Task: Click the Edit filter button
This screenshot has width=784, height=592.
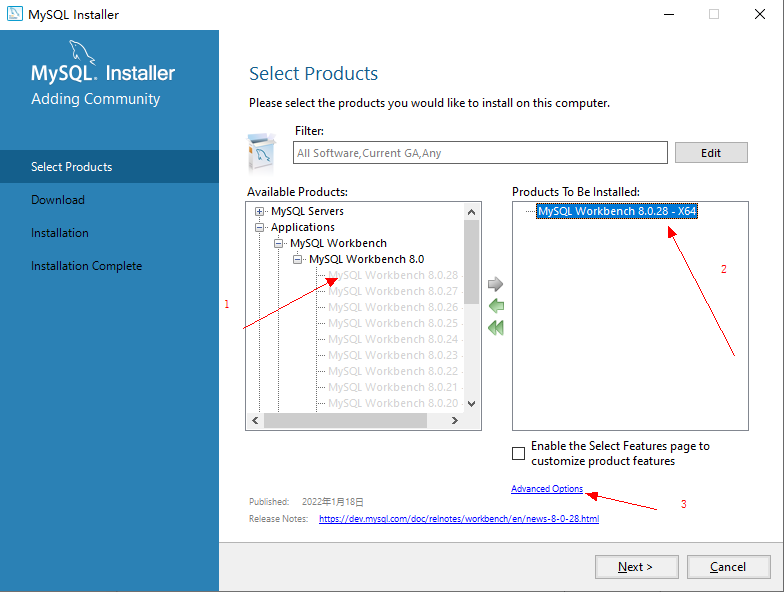Action: click(x=711, y=152)
